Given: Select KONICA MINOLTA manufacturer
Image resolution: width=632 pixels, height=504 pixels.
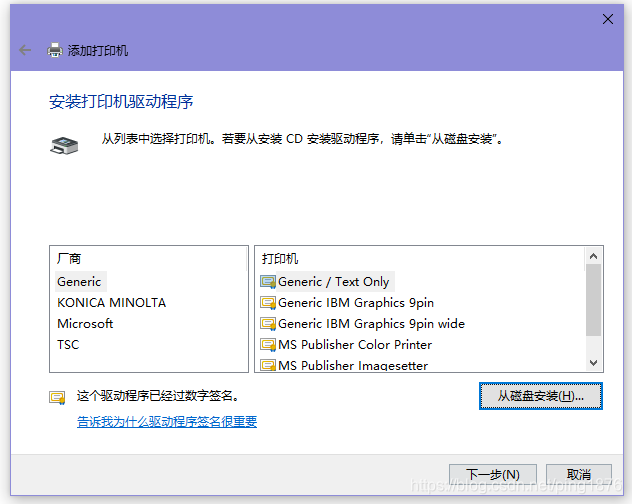Looking at the screenshot, I should coord(111,302).
